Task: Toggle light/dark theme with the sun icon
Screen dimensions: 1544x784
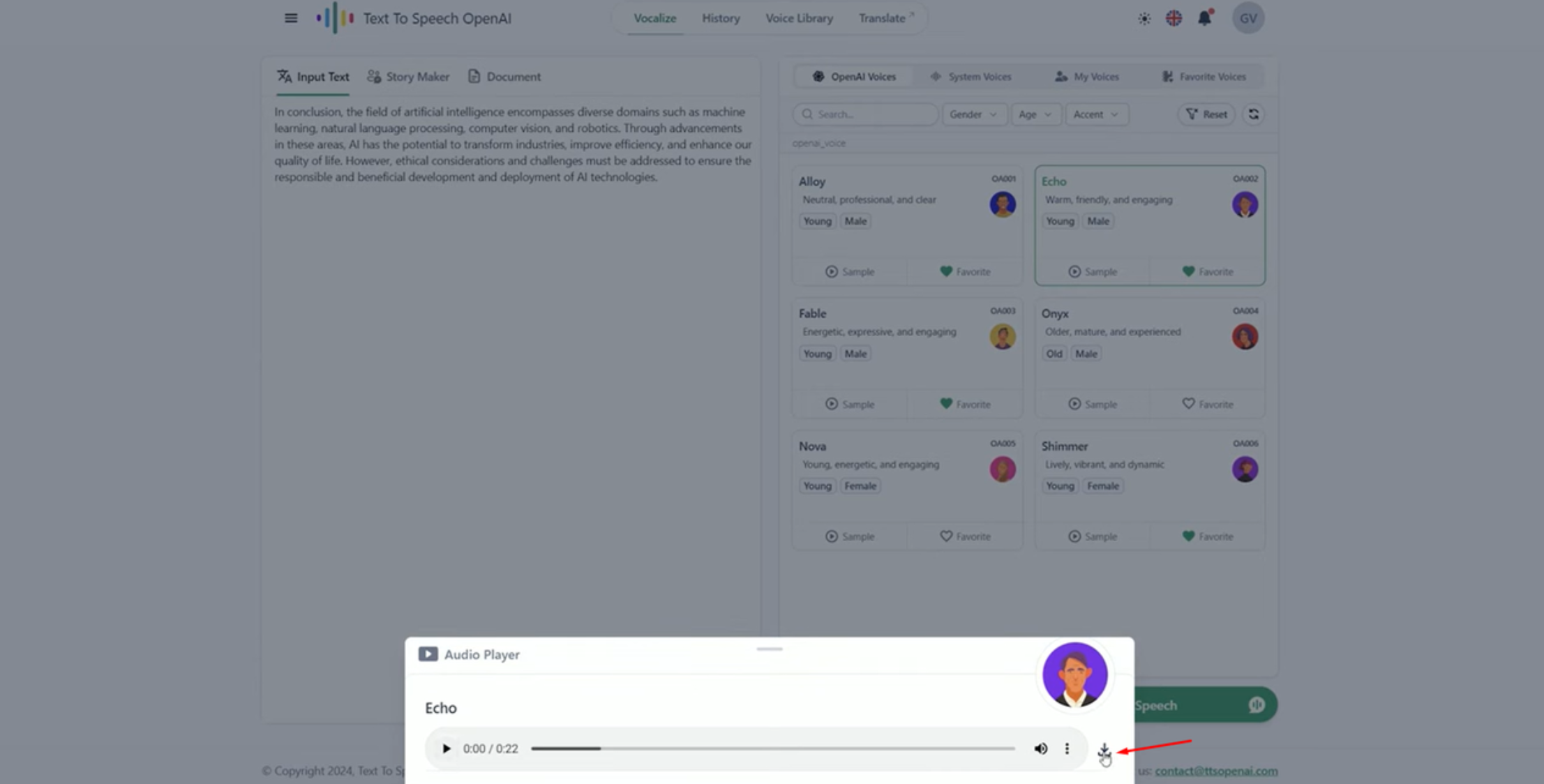Action: [x=1144, y=19]
